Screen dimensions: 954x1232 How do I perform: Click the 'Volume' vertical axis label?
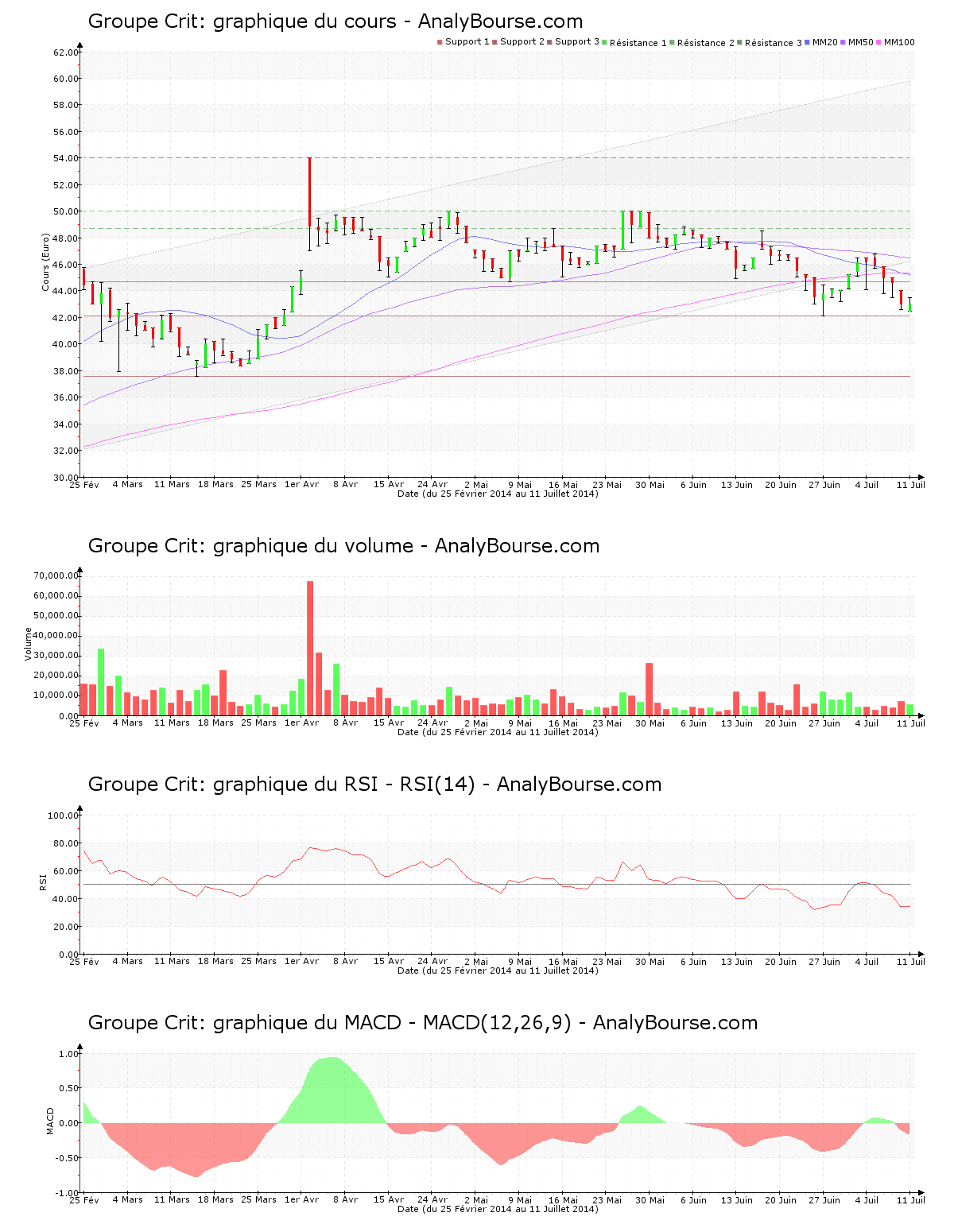click(x=29, y=644)
